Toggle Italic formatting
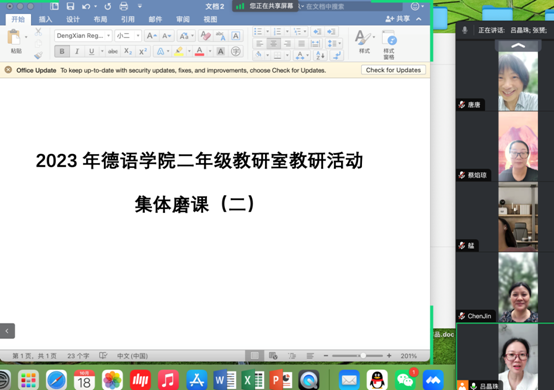554x390 pixels. (x=77, y=52)
